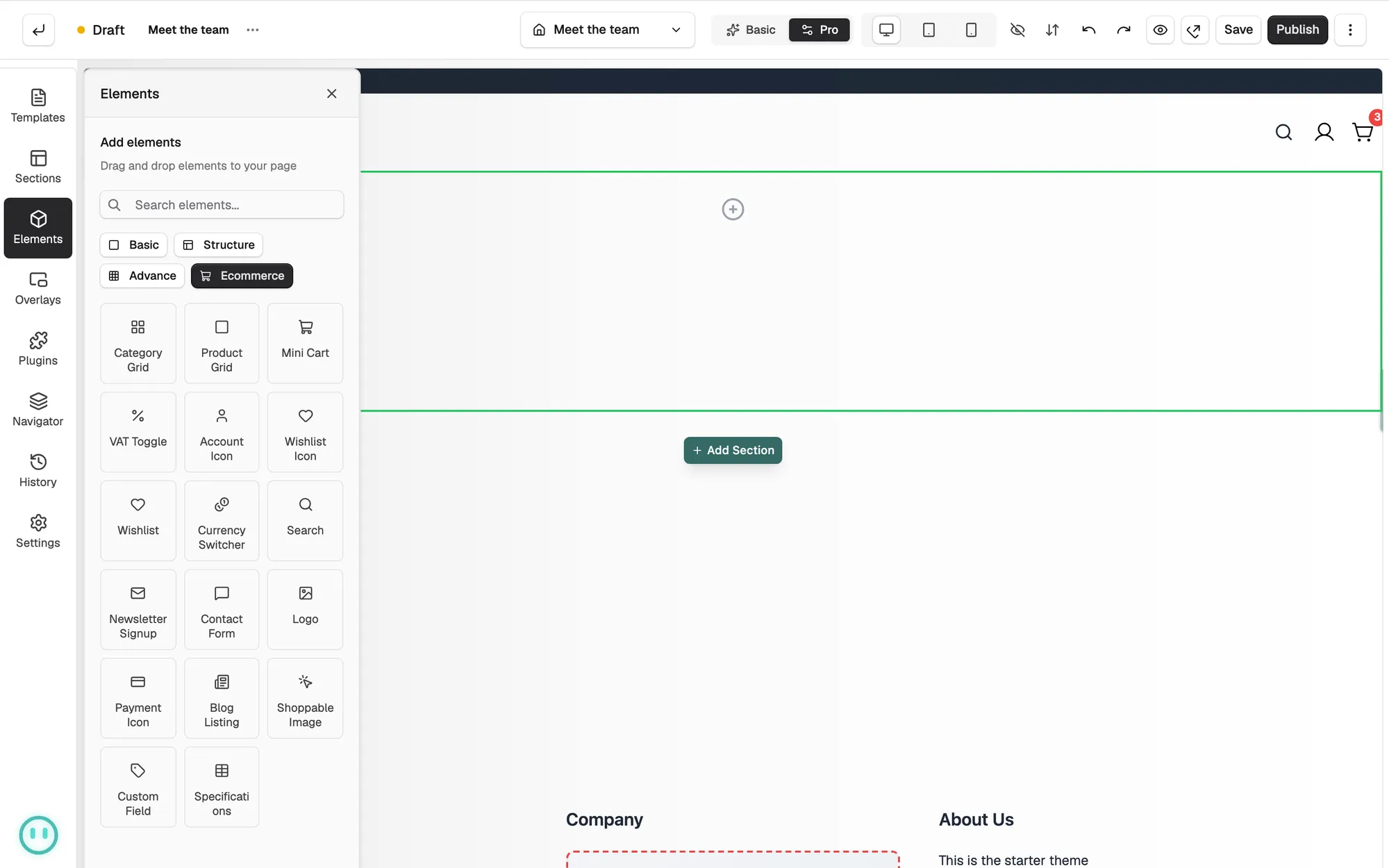1389x868 pixels.
Task: Preview the page with eye icon
Action: pyautogui.click(x=1160, y=30)
